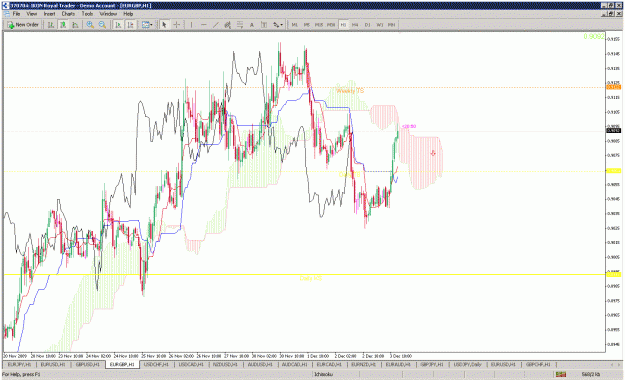Switch to the EURJPY,H1 chart tab
This screenshot has width=625, height=380.
[x=19, y=364]
